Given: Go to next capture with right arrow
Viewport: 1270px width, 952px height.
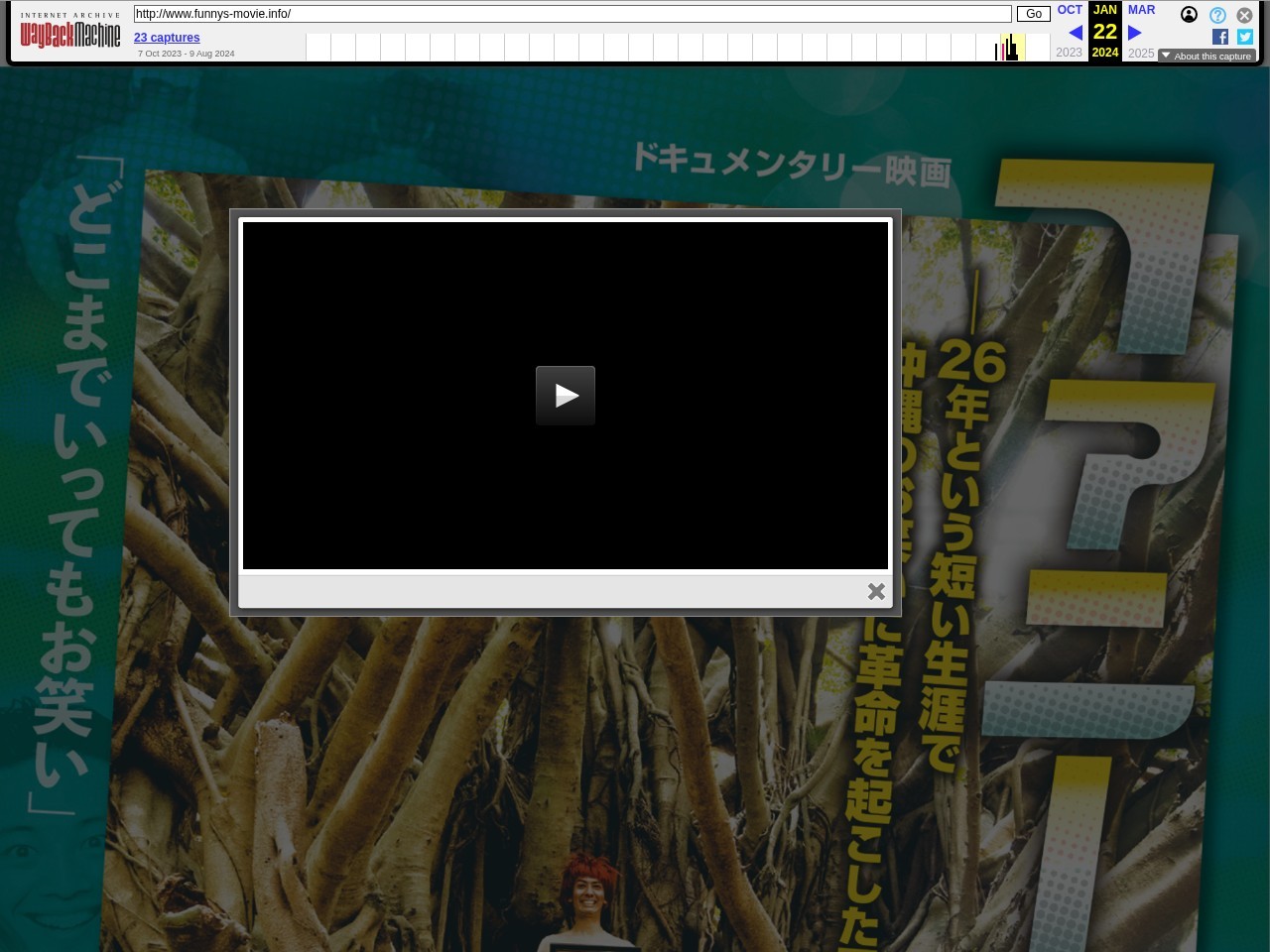Looking at the screenshot, I should 1135,33.
